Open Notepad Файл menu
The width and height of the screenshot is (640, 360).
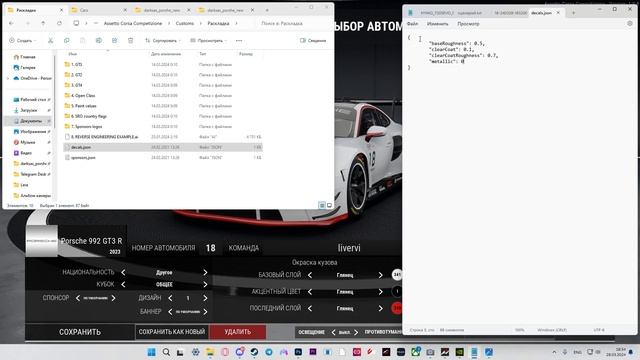tap(412, 24)
